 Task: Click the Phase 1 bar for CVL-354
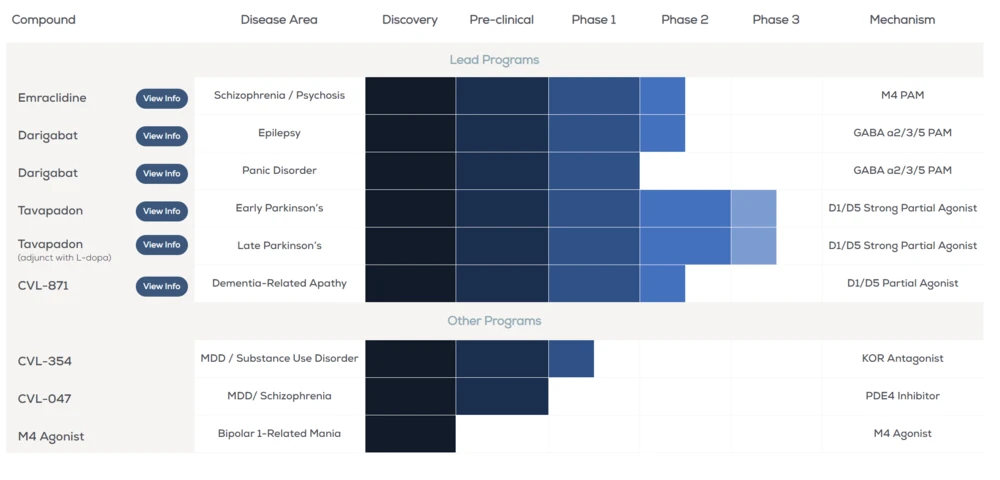click(571, 359)
